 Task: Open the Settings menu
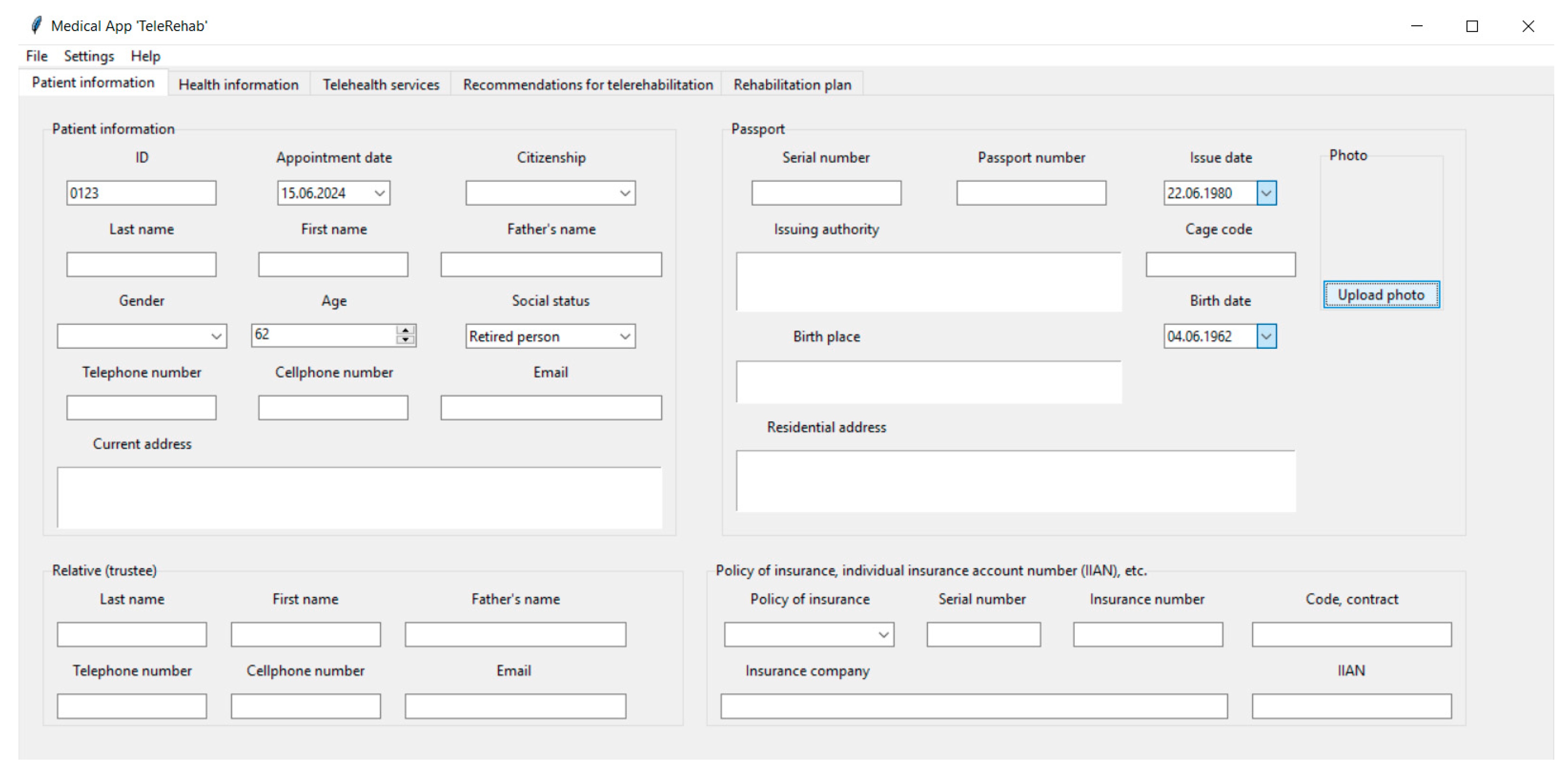(x=89, y=56)
